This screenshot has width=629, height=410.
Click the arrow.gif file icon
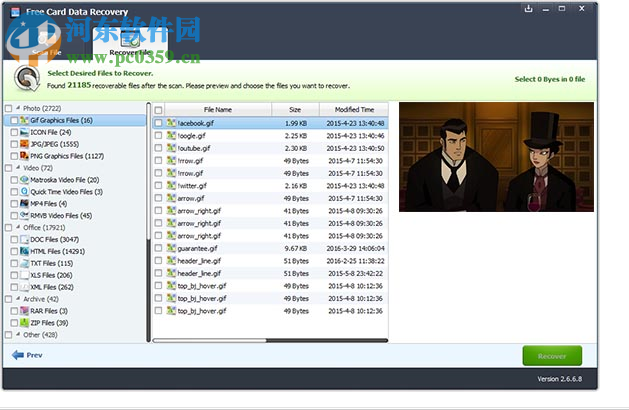171,198
